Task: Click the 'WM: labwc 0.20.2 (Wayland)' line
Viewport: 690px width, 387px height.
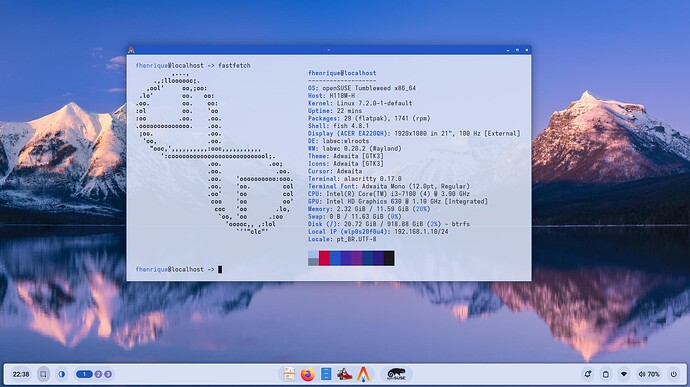Action: [x=355, y=148]
